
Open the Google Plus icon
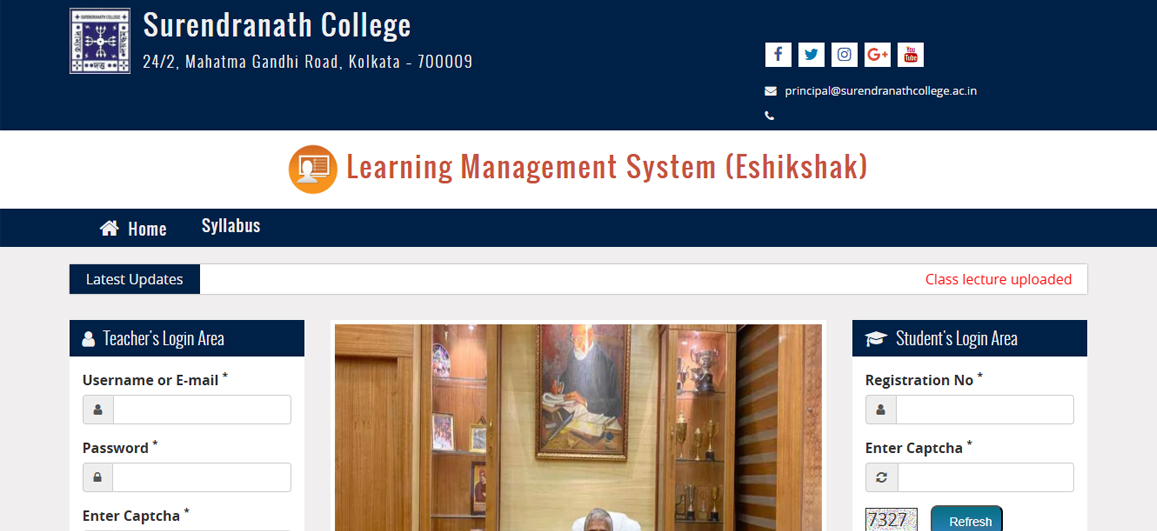click(x=877, y=55)
